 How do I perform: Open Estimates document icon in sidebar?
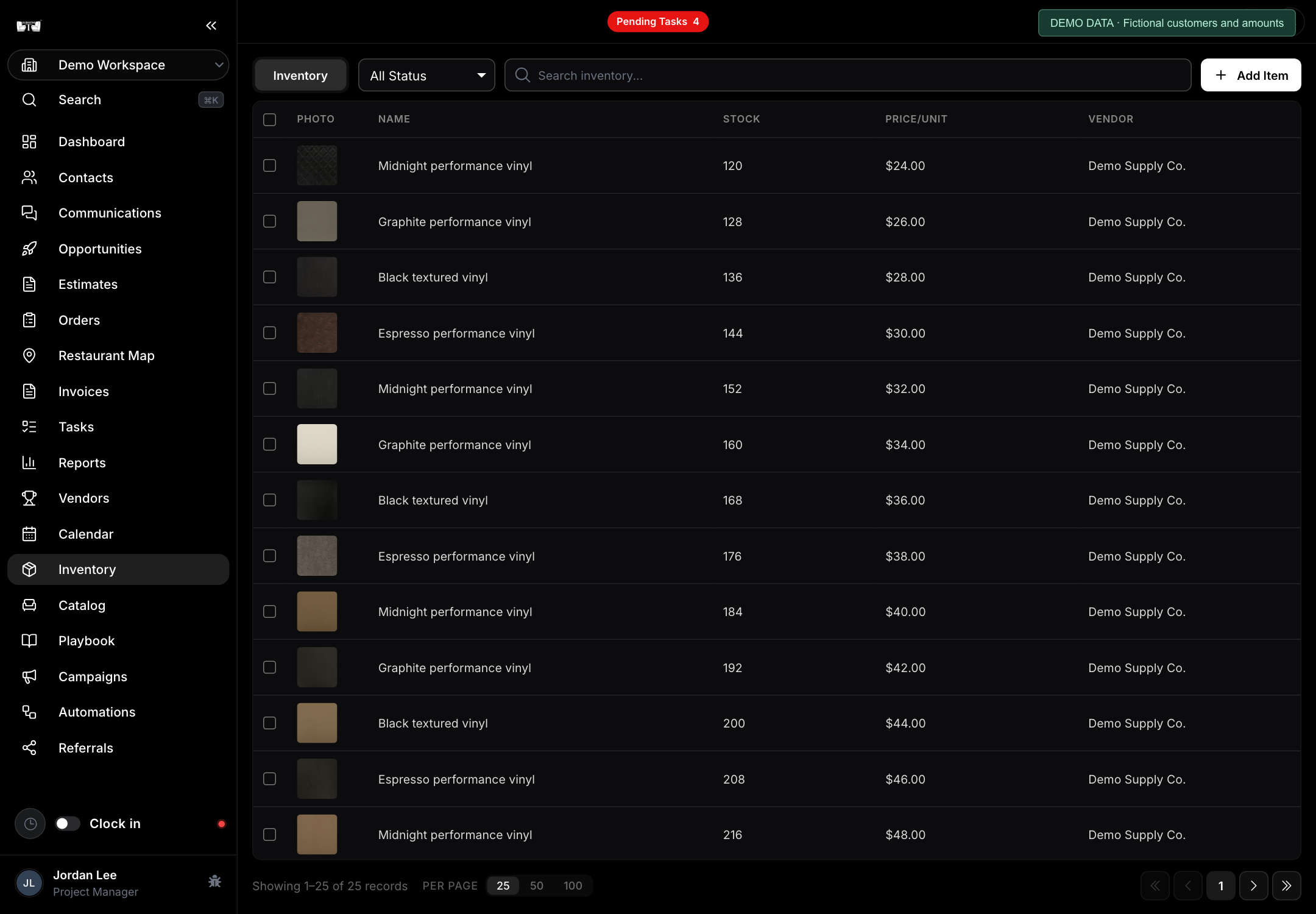(x=29, y=285)
